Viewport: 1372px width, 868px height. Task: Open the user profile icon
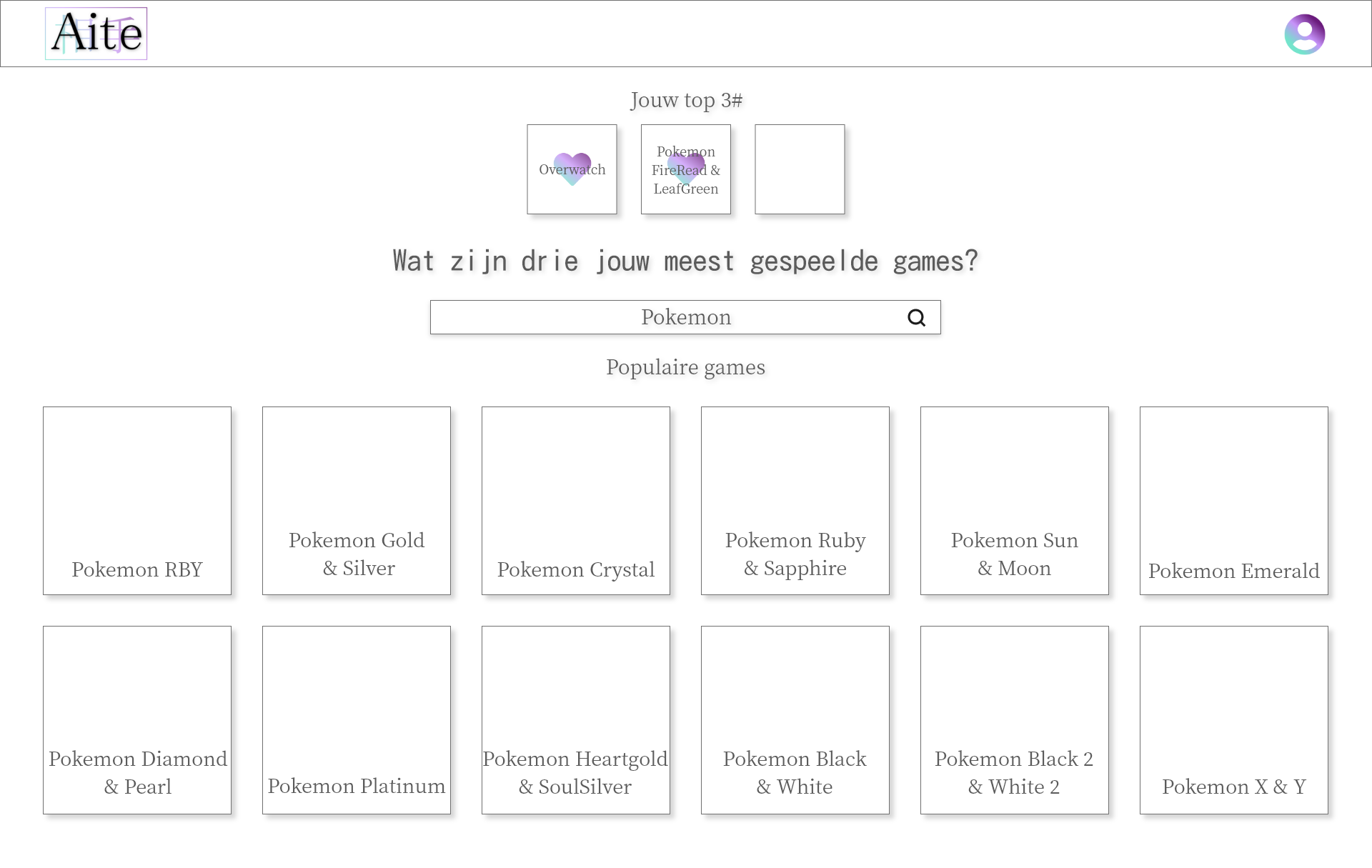tap(1305, 34)
